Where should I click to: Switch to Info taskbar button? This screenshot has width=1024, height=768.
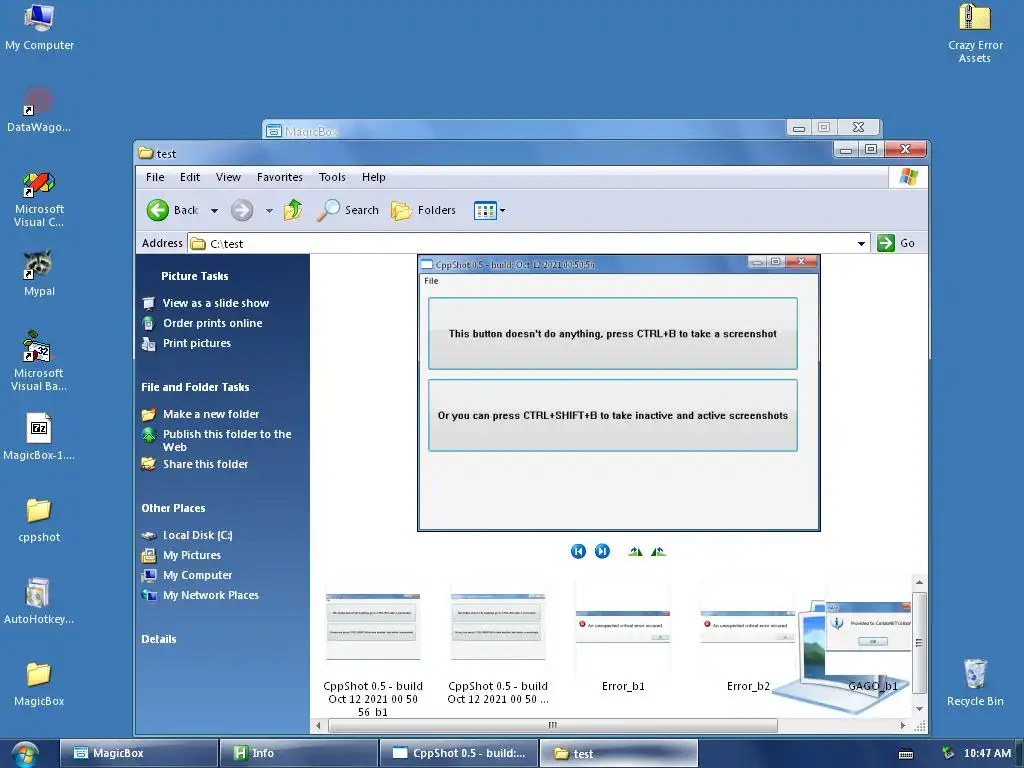(298, 754)
